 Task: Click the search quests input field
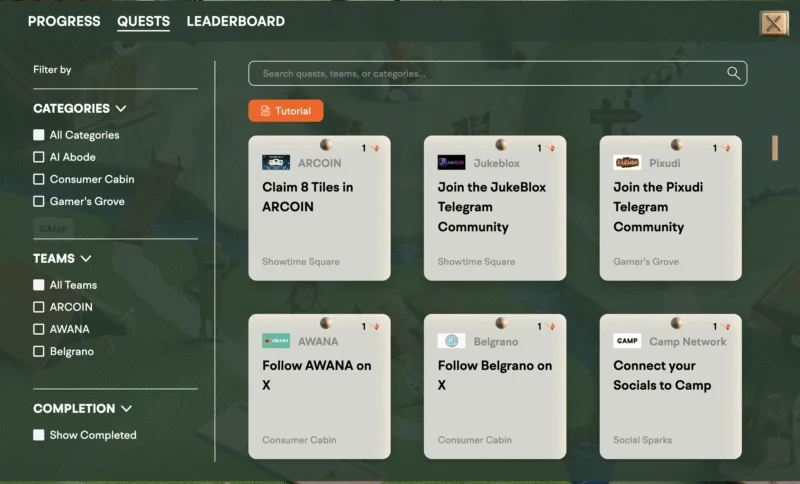coord(497,73)
